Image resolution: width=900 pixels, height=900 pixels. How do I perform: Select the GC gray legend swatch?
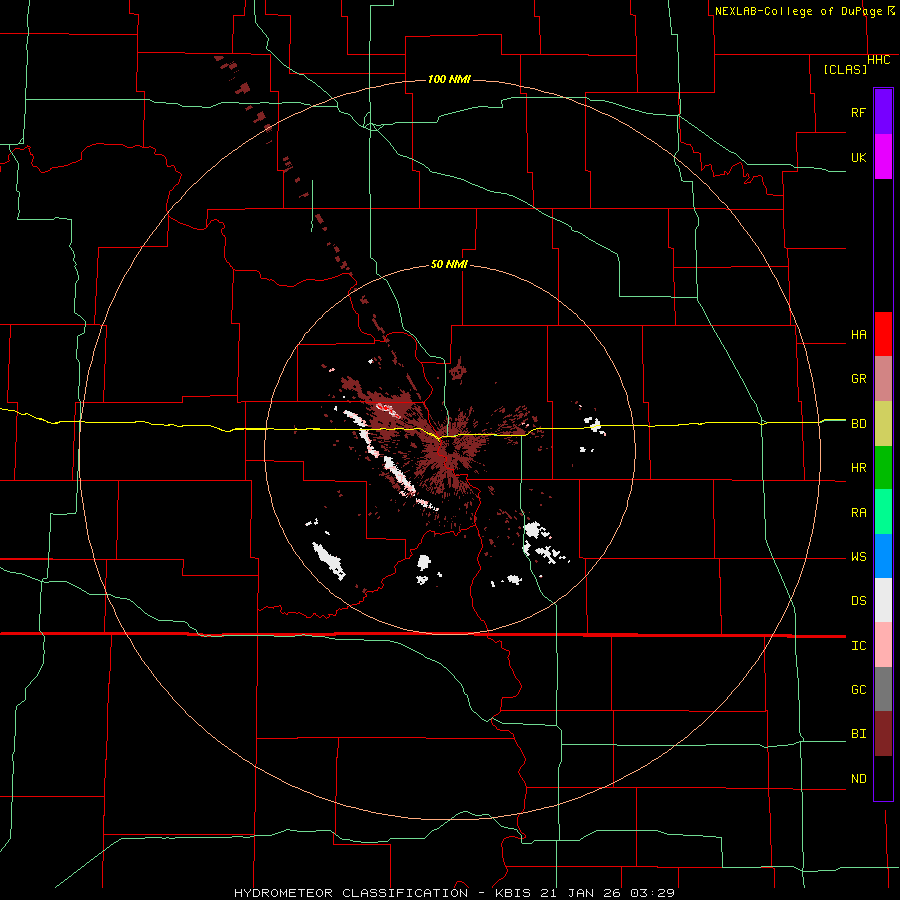click(883, 689)
